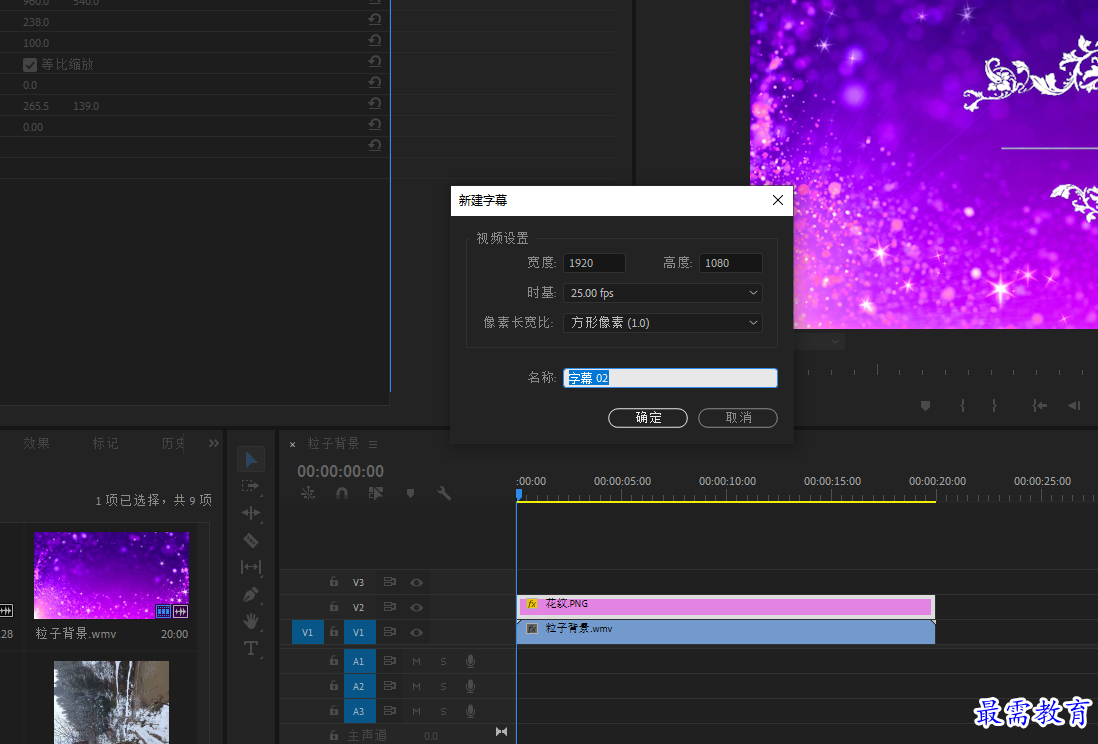Open the 时基 25.00 fps dropdown
The height and width of the screenshot is (744, 1098).
tap(662, 293)
